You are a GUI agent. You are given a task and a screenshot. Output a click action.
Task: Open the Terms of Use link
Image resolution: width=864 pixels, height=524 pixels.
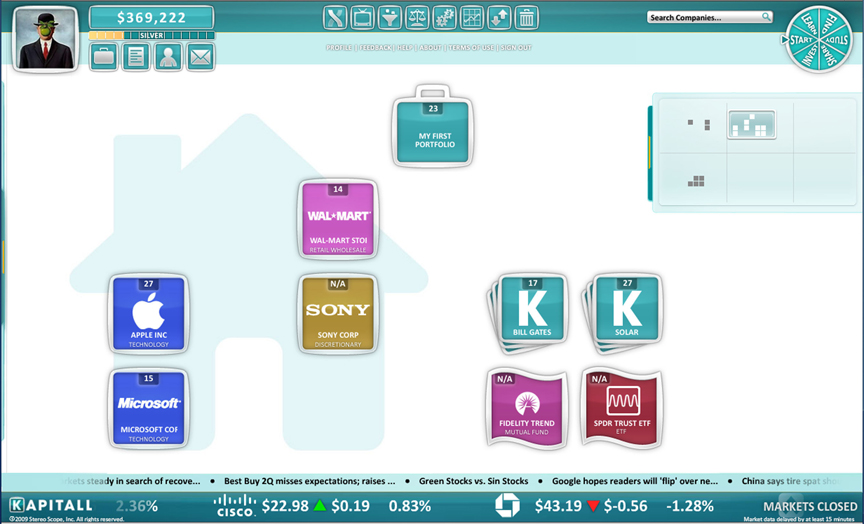click(x=469, y=48)
